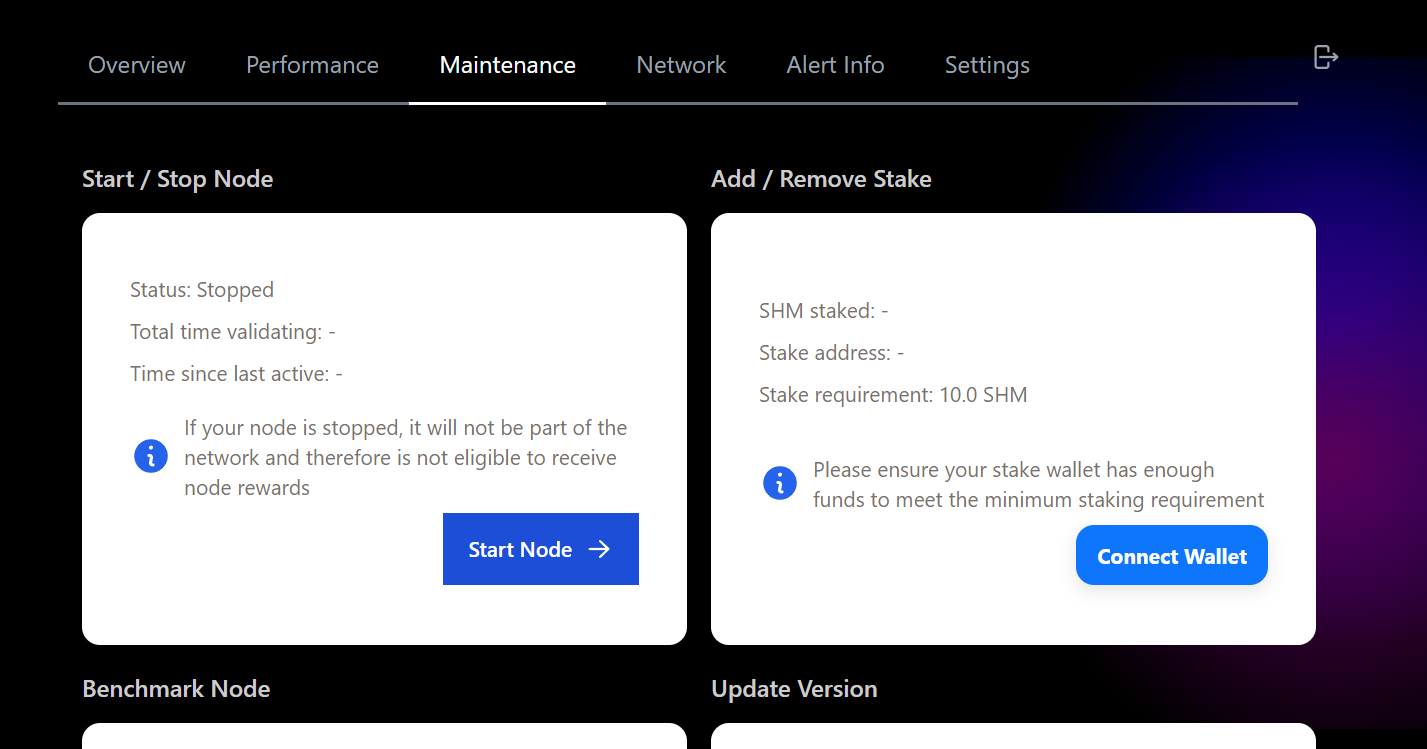Click the "Update Version" heading

coord(794,689)
